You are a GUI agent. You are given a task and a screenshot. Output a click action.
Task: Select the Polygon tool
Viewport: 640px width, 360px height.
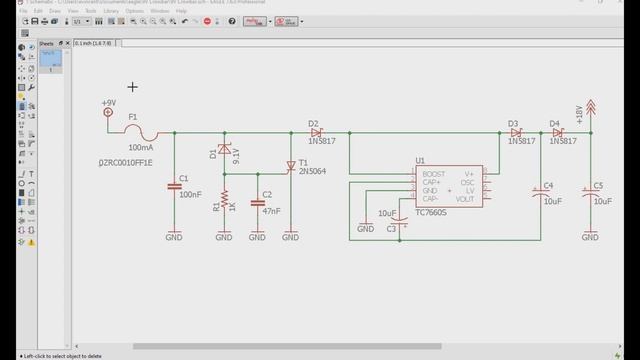pyautogui.click(x=31, y=193)
